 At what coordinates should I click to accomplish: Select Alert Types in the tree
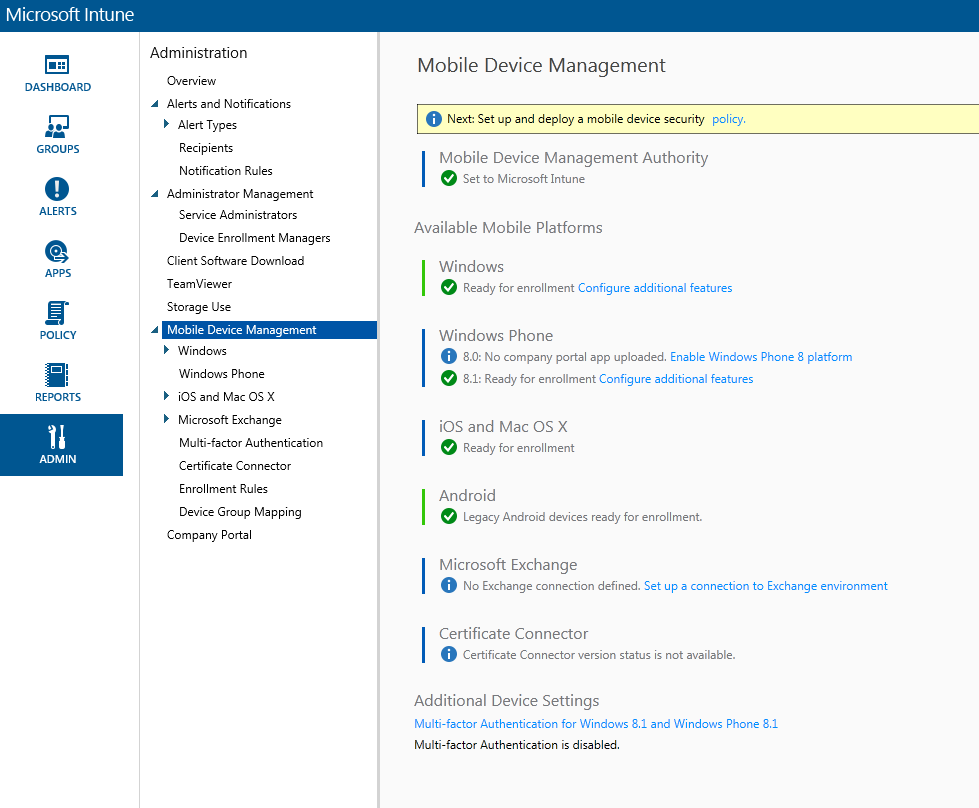[207, 125]
